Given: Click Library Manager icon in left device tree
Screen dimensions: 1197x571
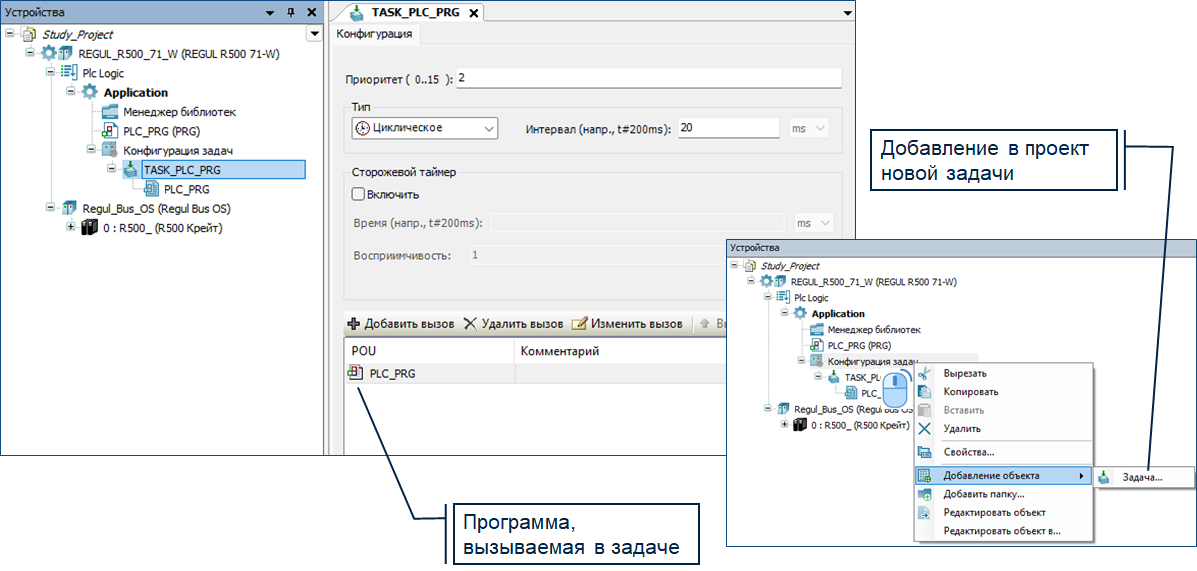Looking at the screenshot, I should 109,112.
